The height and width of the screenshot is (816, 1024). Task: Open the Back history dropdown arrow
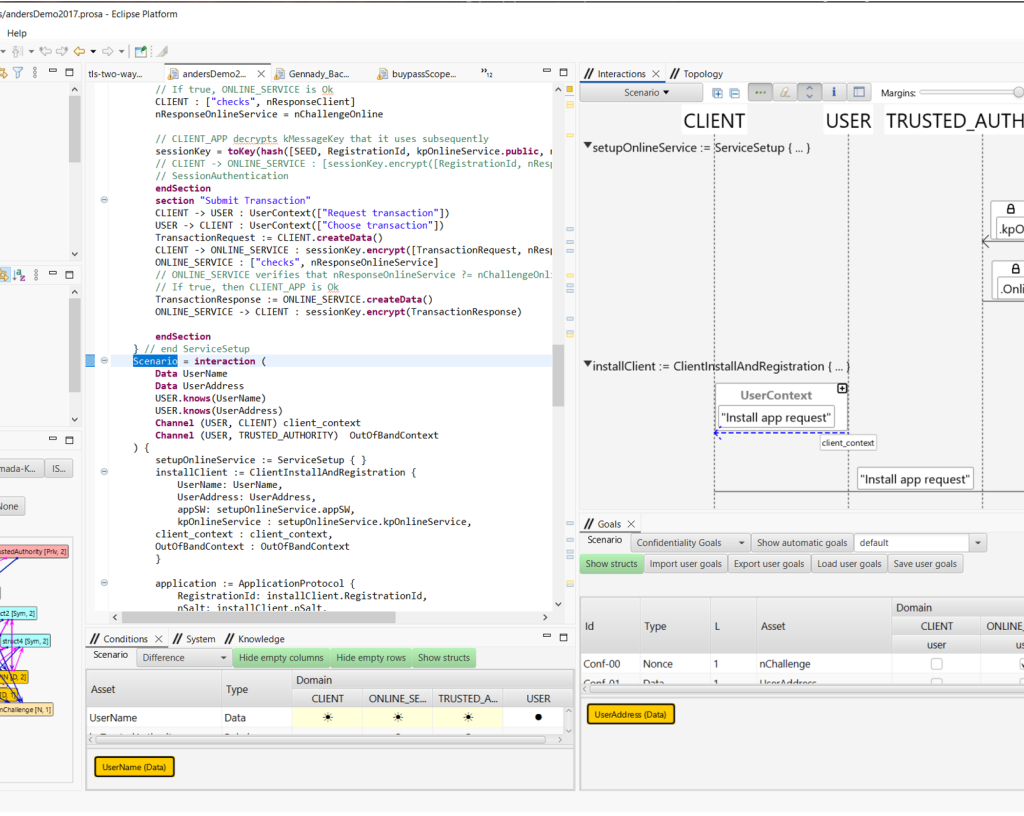pos(93,52)
